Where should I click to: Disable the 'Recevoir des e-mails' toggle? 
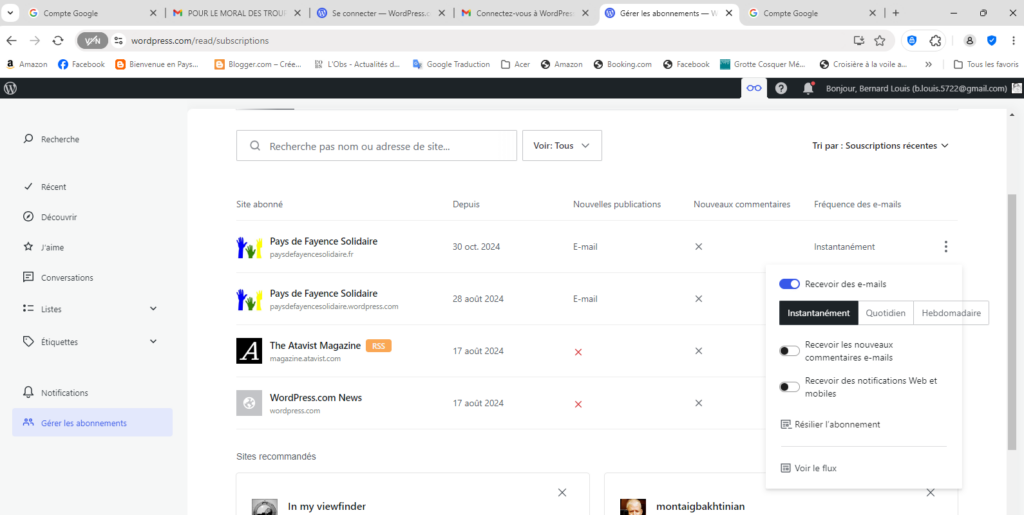789,284
